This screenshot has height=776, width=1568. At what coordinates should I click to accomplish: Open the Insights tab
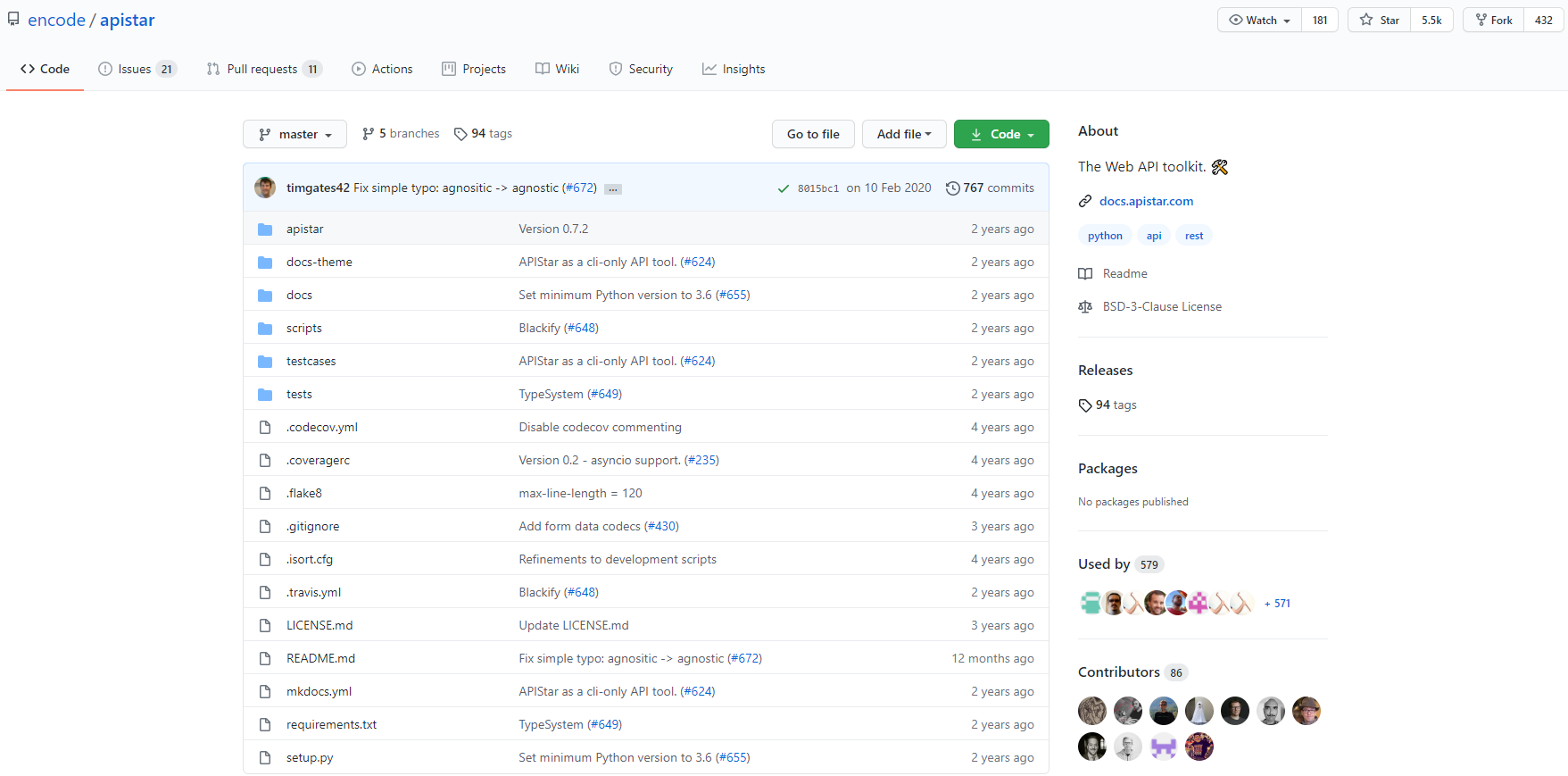coord(734,69)
